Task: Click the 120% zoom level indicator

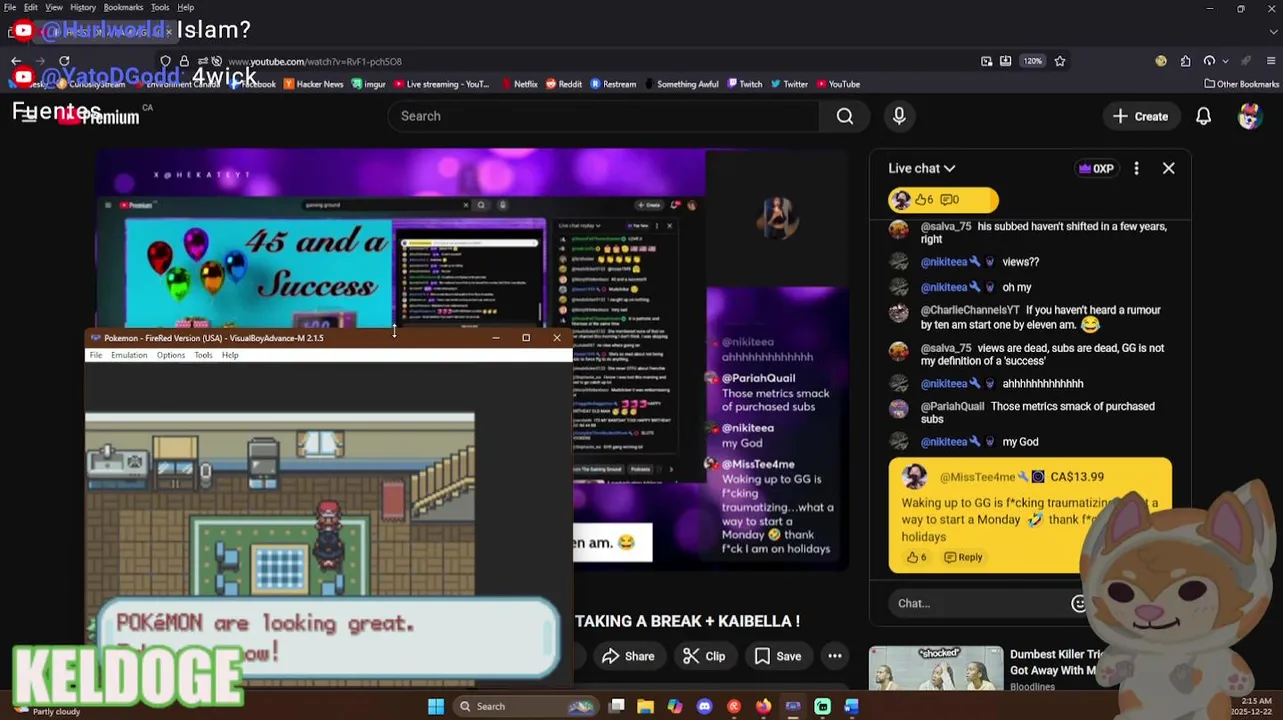Action: point(1032,61)
